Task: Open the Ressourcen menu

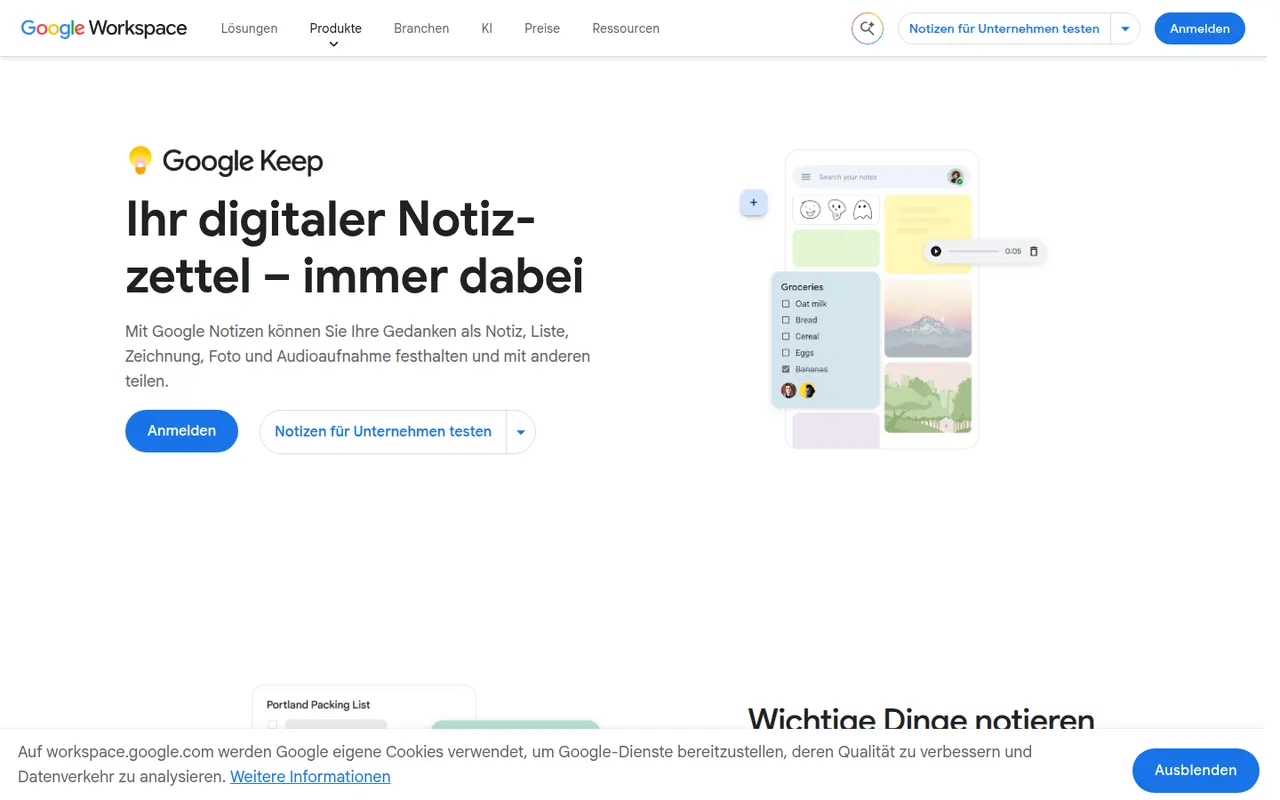Action: [626, 29]
